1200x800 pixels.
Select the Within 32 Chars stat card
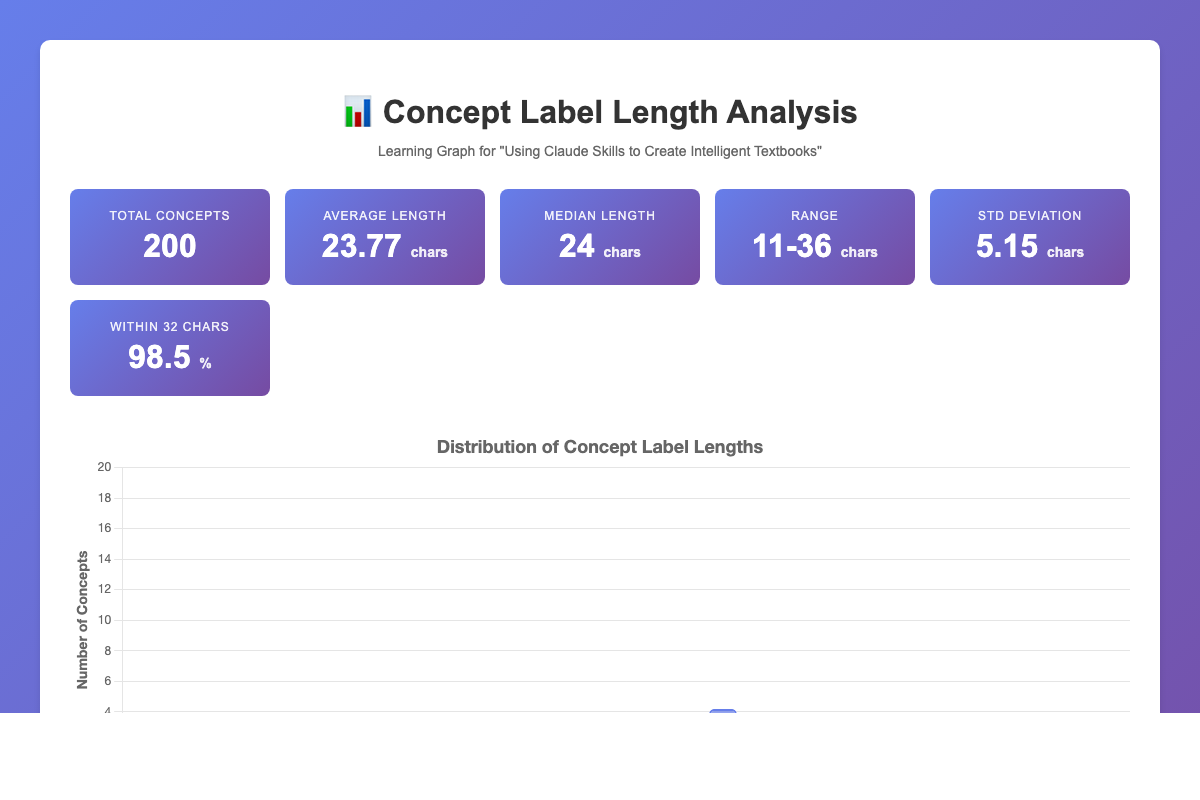(x=170, y=348)
